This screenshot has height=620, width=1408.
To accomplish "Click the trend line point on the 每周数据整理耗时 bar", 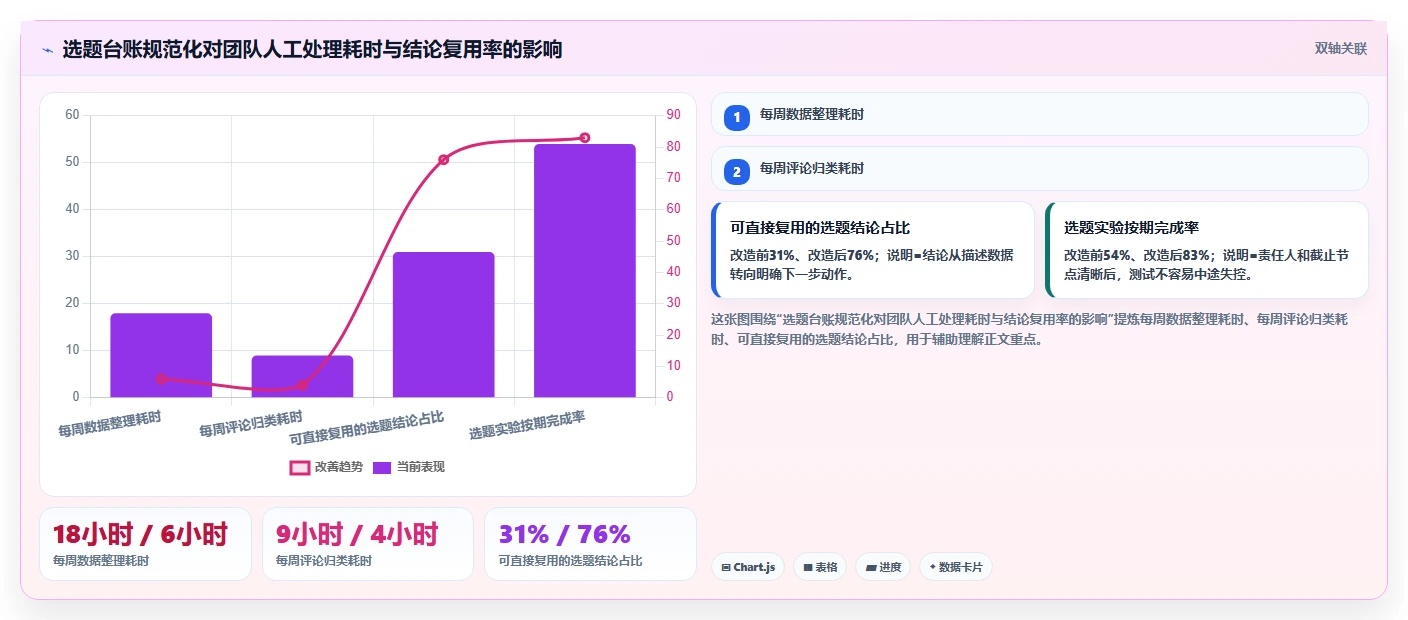I will point(161,379).
